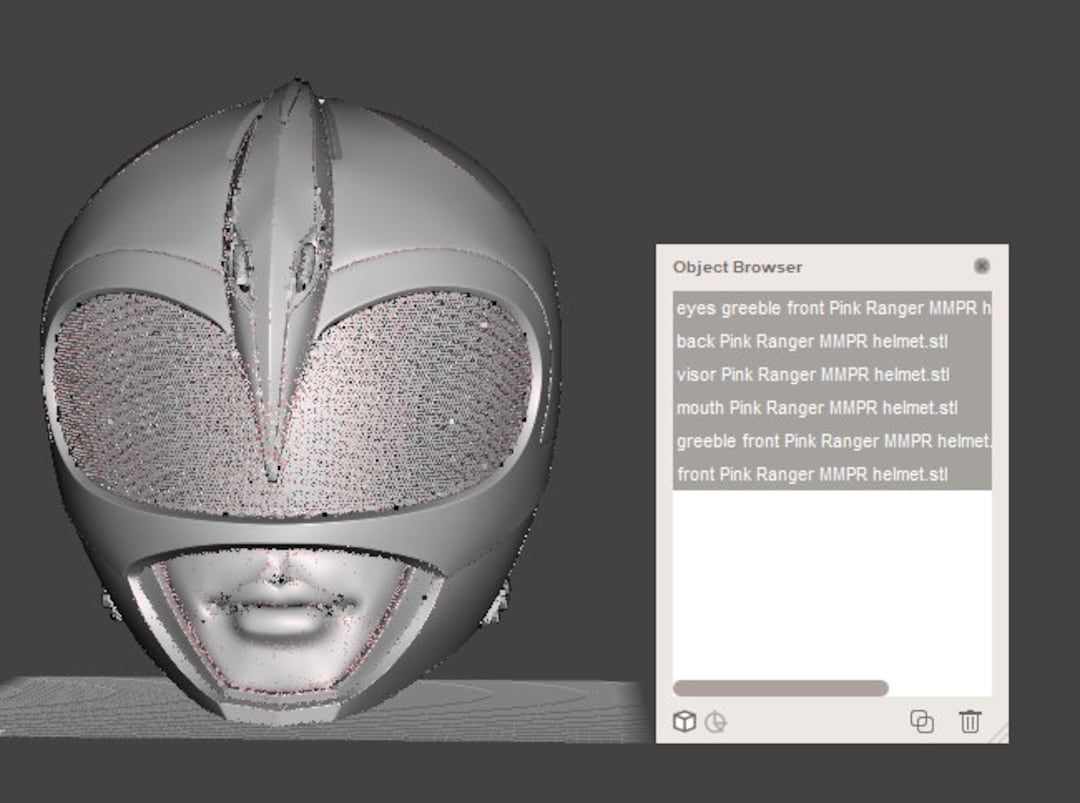The width and height of the screenshot is (1080, 803).
Task: Toggle visibility using the cube icon
Action: pyautogui.click(x=685, y=722)
